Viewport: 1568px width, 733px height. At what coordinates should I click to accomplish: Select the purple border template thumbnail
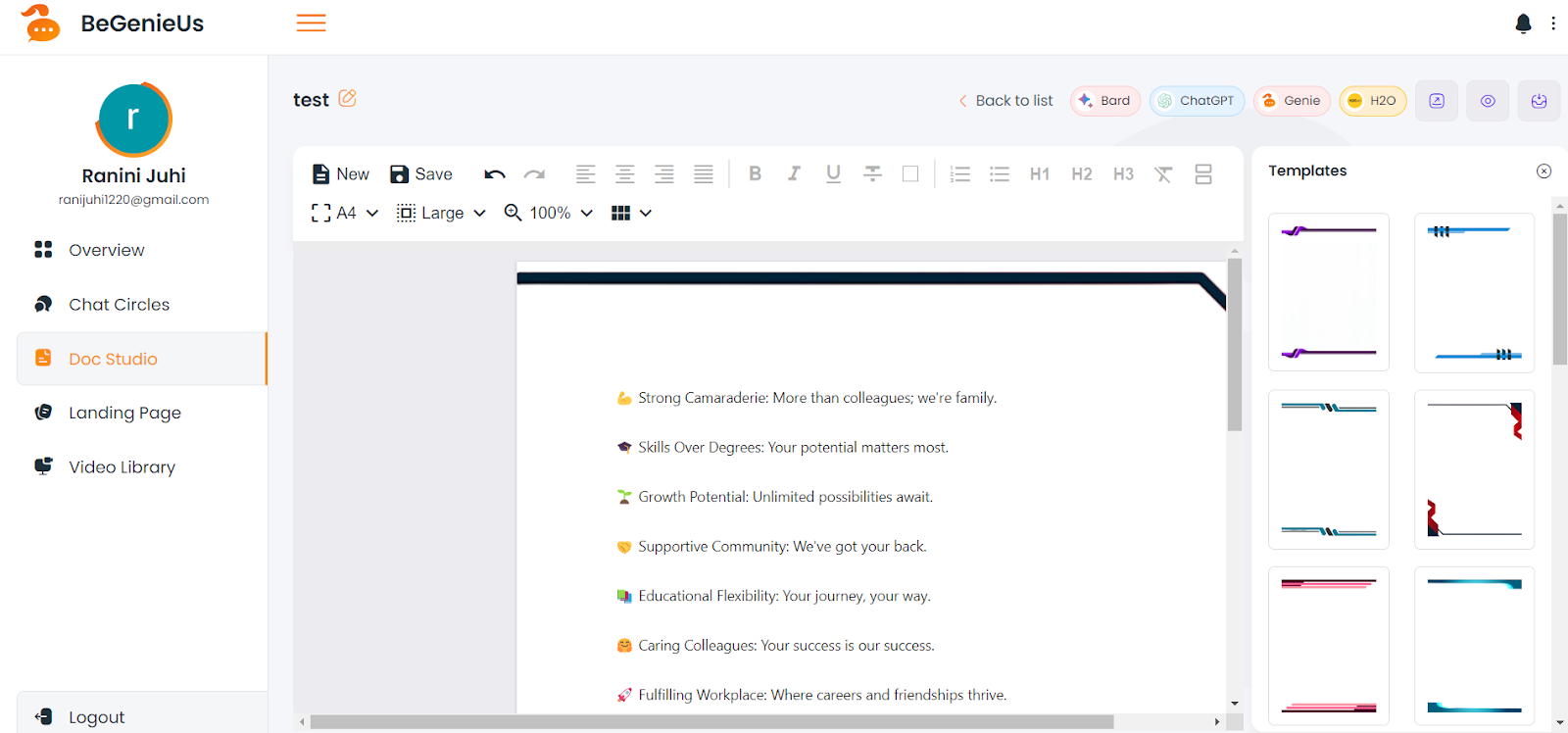pos(1328,292)
